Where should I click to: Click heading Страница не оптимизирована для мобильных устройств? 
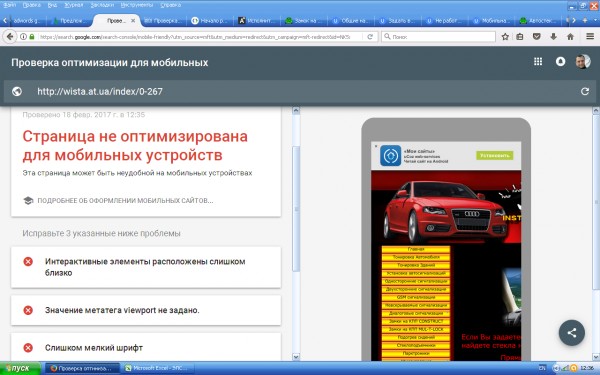click(x=135, y=145)
